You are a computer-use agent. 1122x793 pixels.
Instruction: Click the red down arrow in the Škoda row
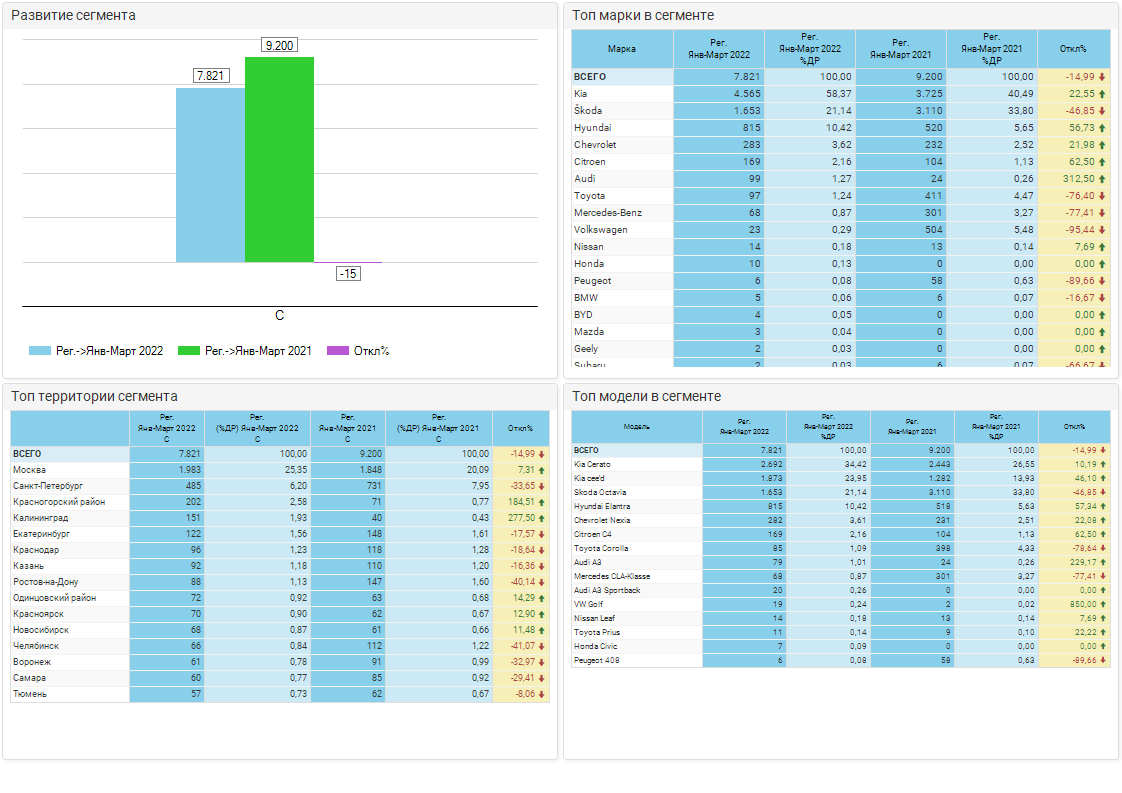(x=1102, y=111)
